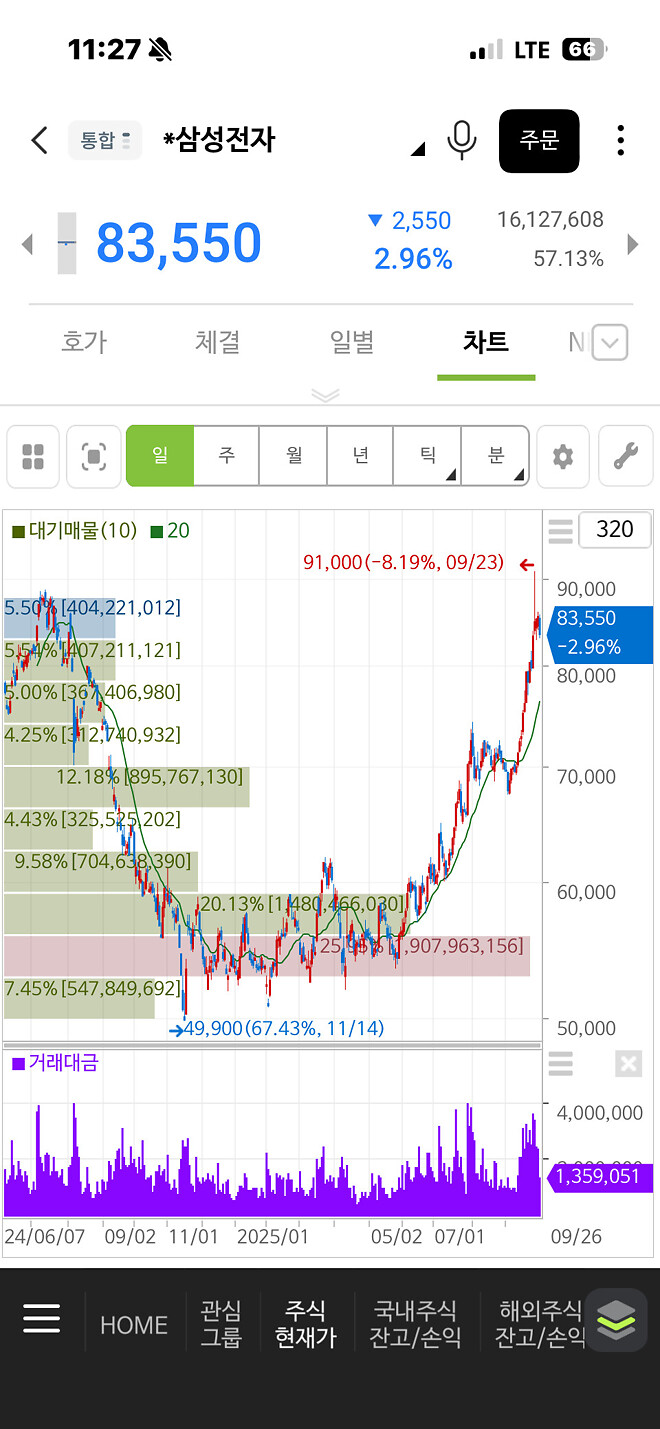
Task: Expand the double chevron below tabs
Action: pos(326,395)
